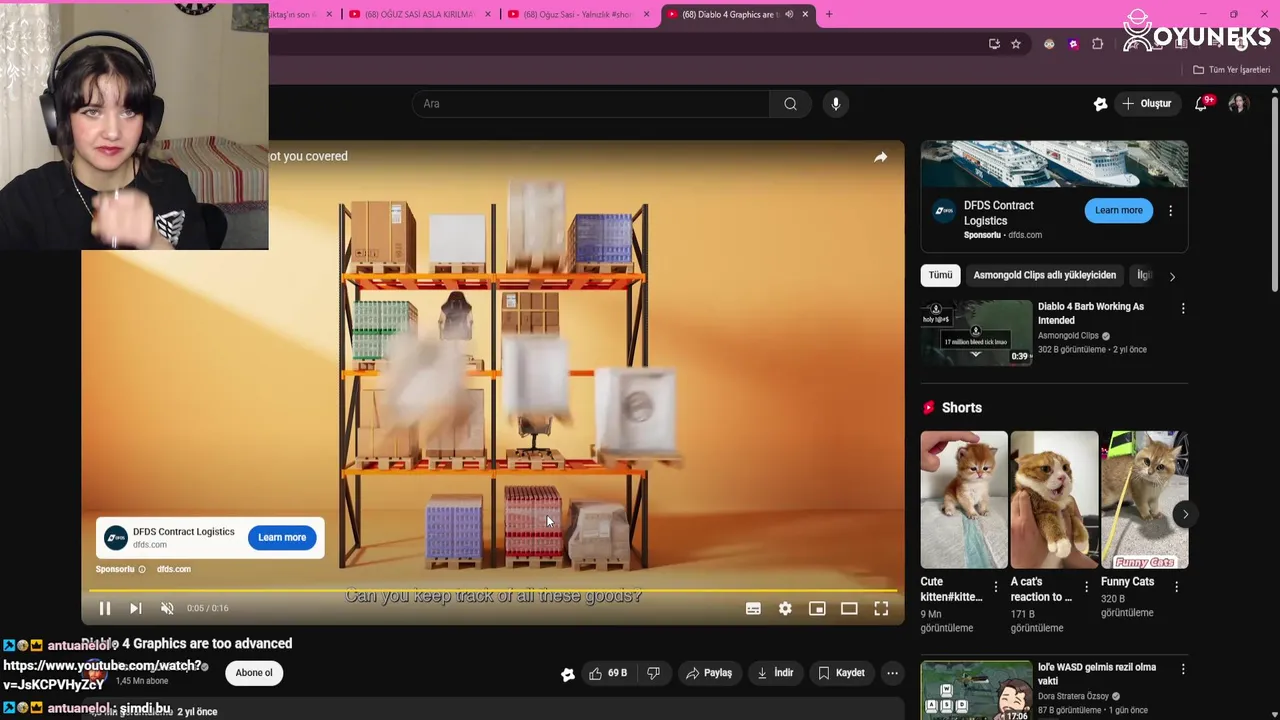The height and width of the screenshot is (720, 1280).
Task: Click the Ask sparkle icon near like
Action: click(x=567, y=674)
